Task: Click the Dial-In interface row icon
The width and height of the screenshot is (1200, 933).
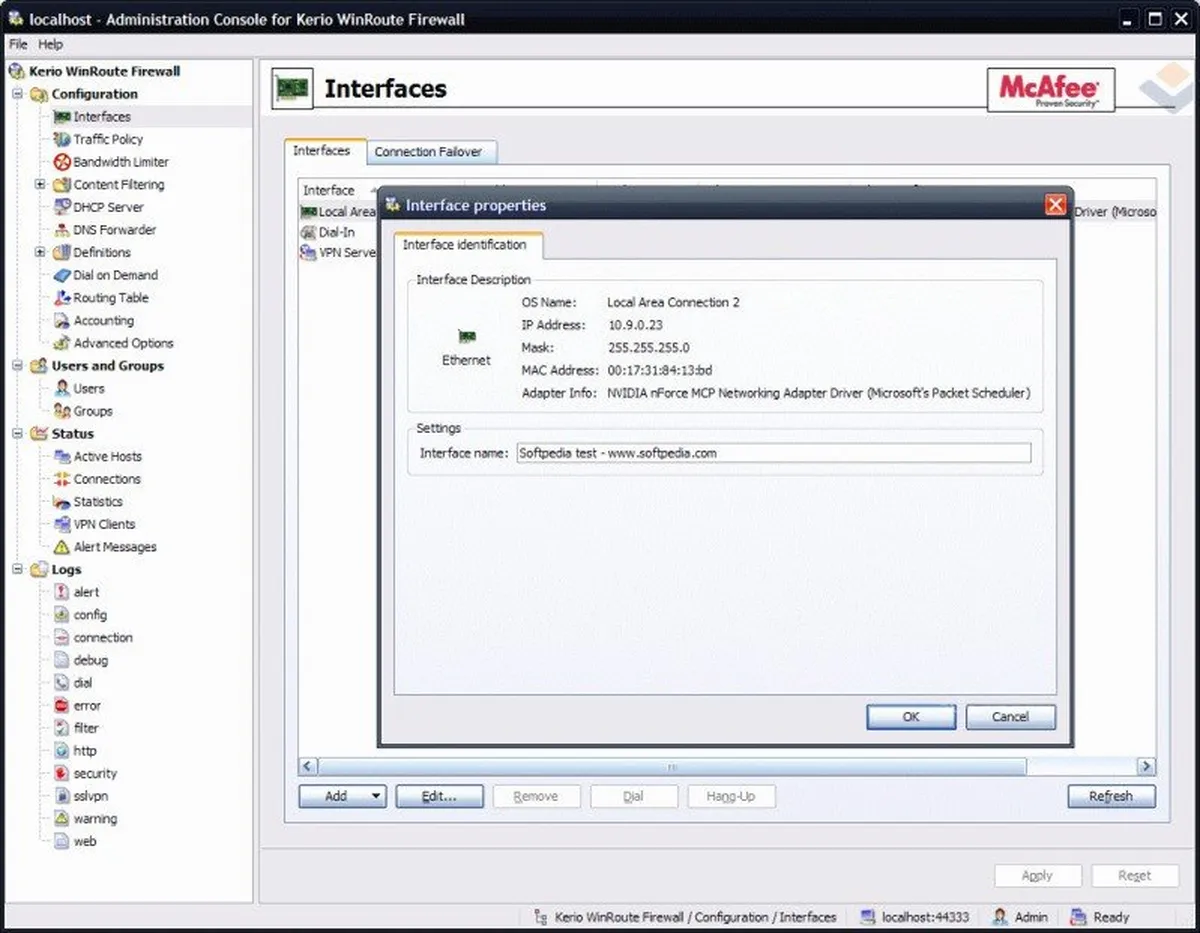Action: pyautogui.click(x=308, y=232)
